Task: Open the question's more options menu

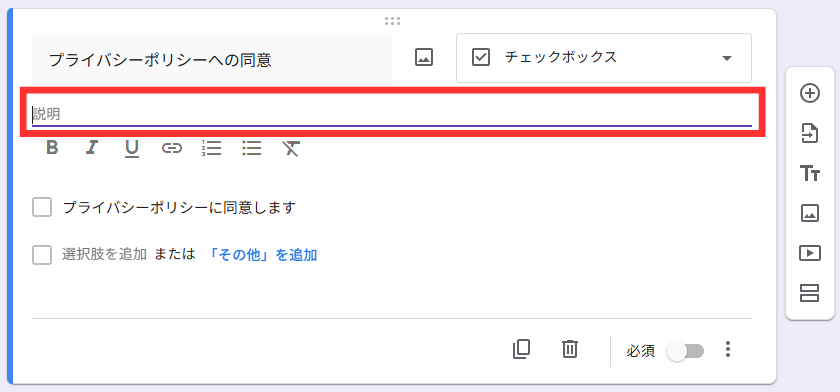Action: point(728,349)
